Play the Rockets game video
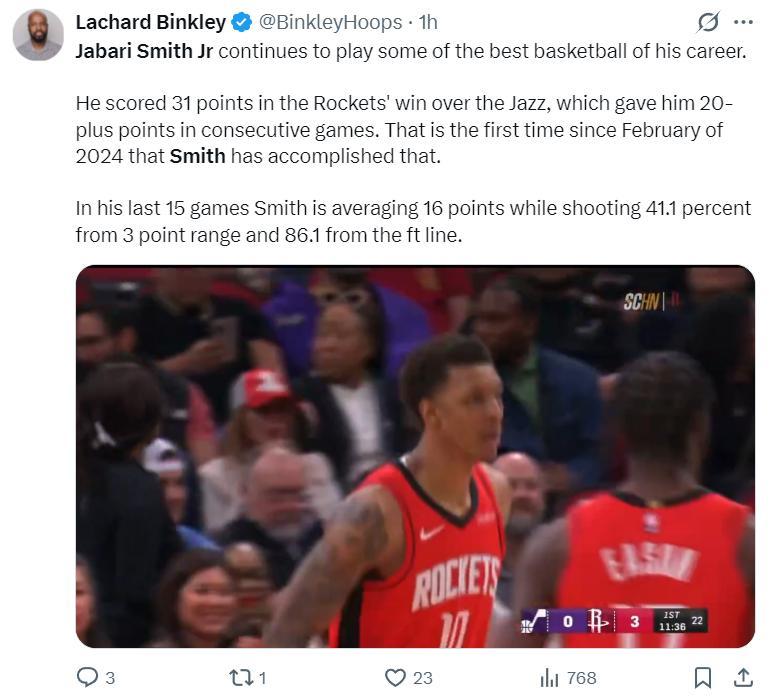The height and width of the screenshot is (697, 773). pos(415,456)
